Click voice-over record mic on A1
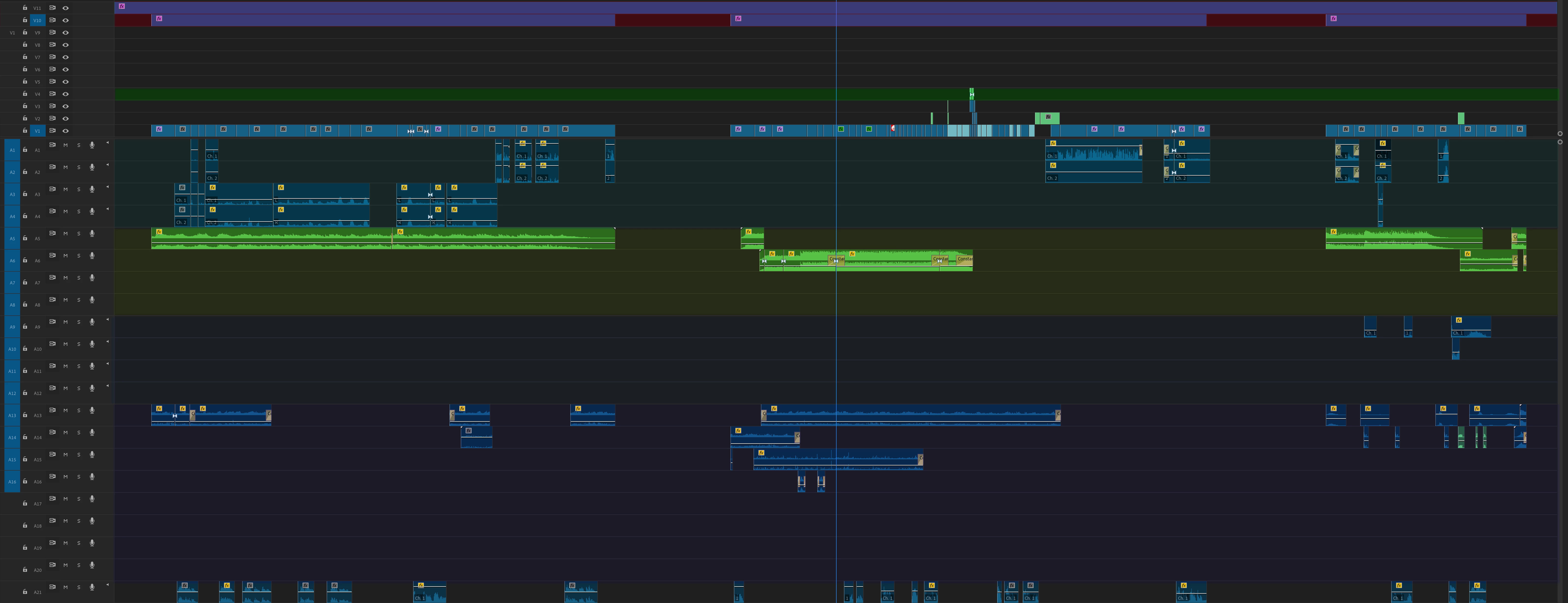The height and width of the screenshot is (603, 1568). tap(92, 145)
